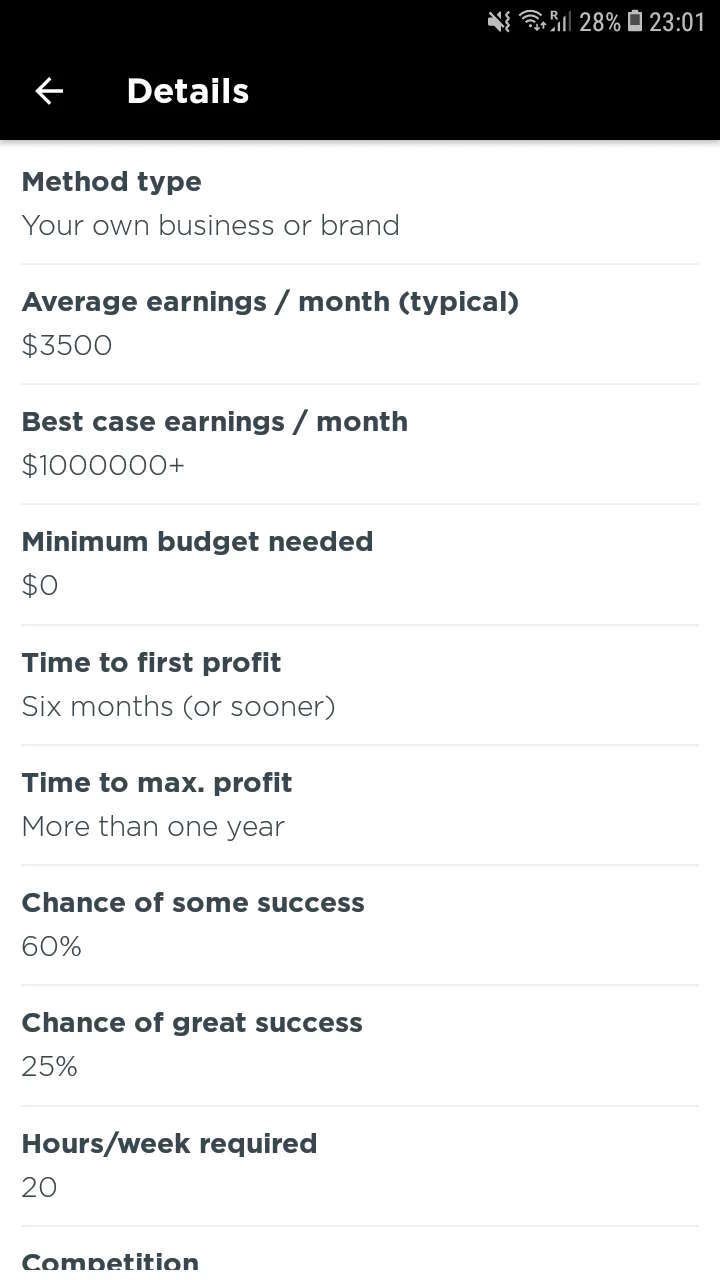
Task: Tap the Details screen title
Action: click(188, 92)
